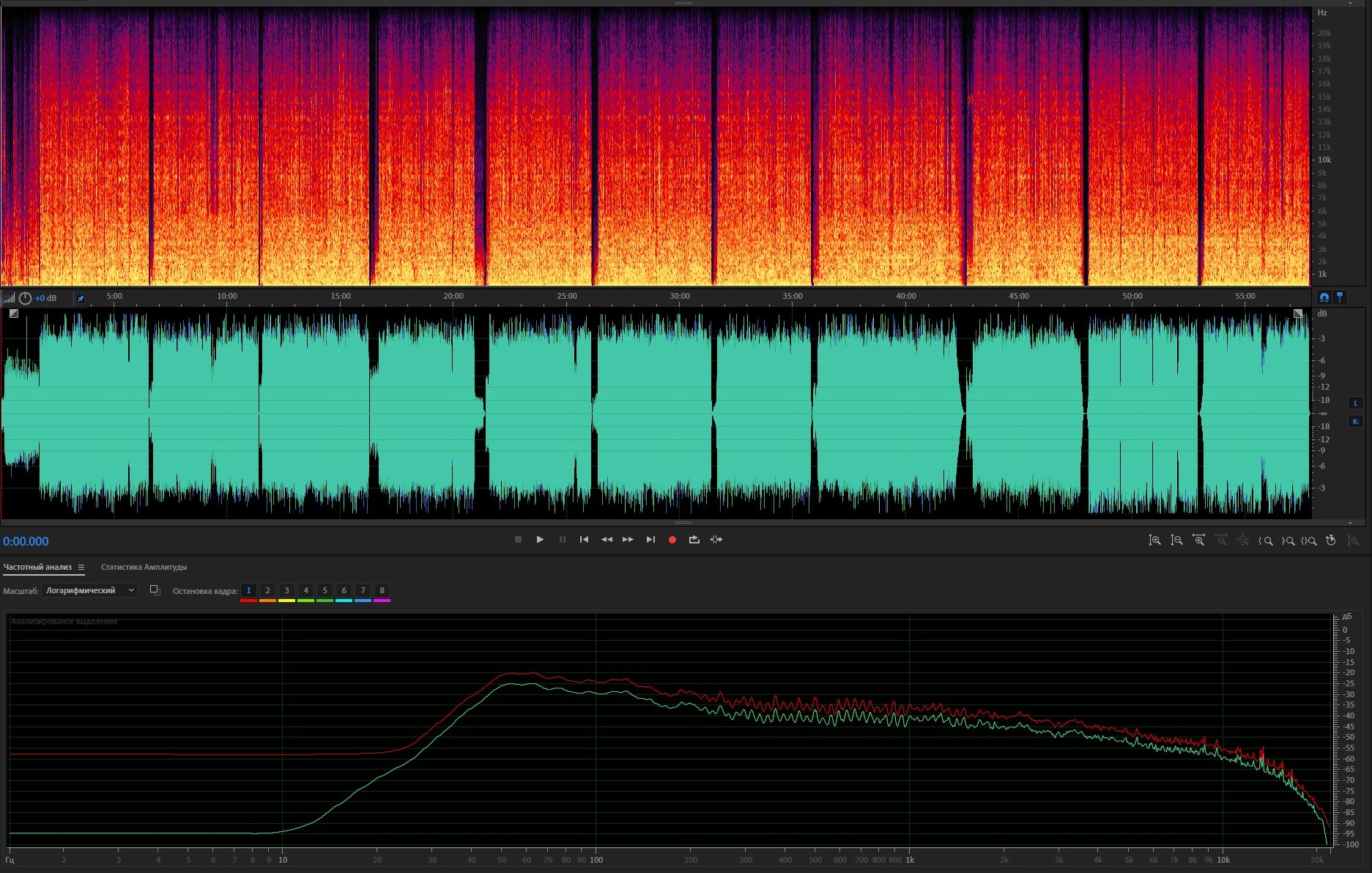
Task: Click the dB label of the waveform scale
Action: click(x=1322, y=313)
